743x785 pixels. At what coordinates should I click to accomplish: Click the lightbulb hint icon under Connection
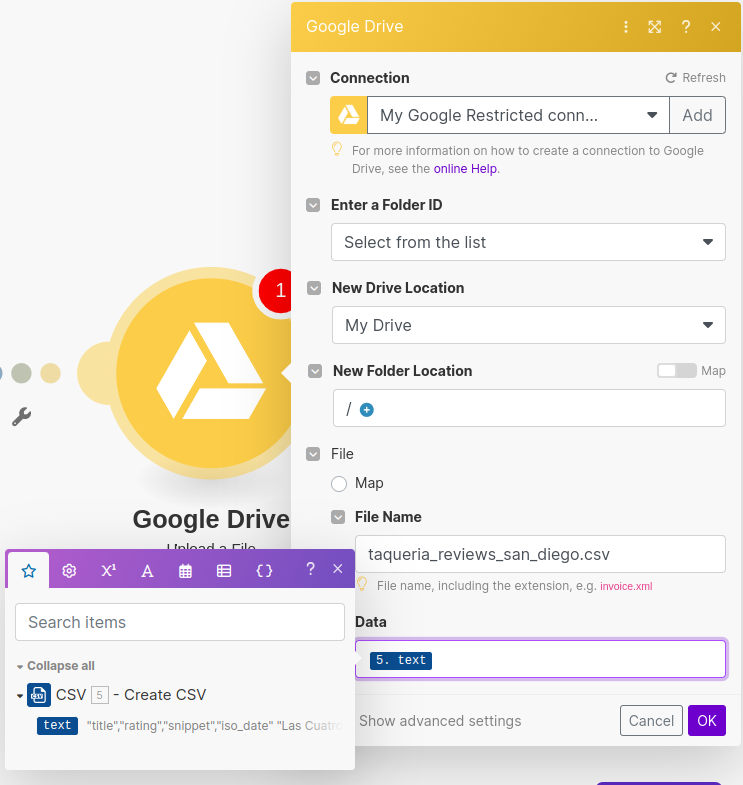tap(337, 149)
